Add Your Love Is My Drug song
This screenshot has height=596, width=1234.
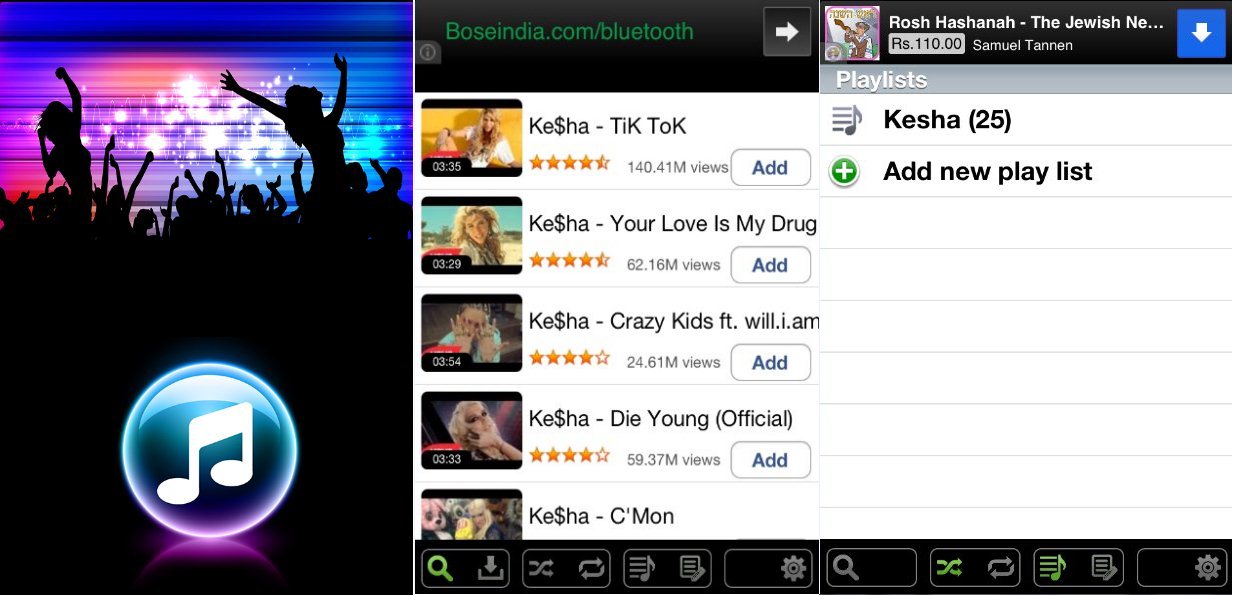tap(770, 265)
